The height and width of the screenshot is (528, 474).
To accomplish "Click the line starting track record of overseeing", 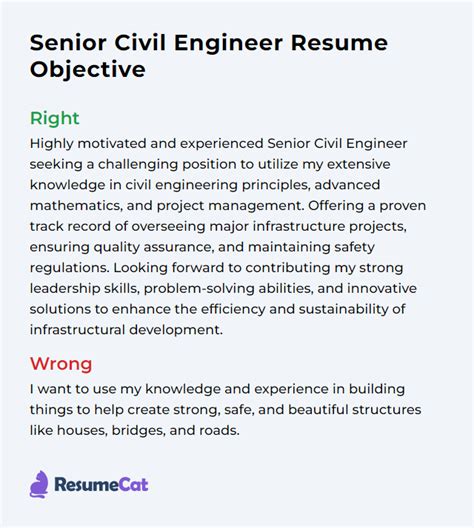I will (x=218, y=227).
